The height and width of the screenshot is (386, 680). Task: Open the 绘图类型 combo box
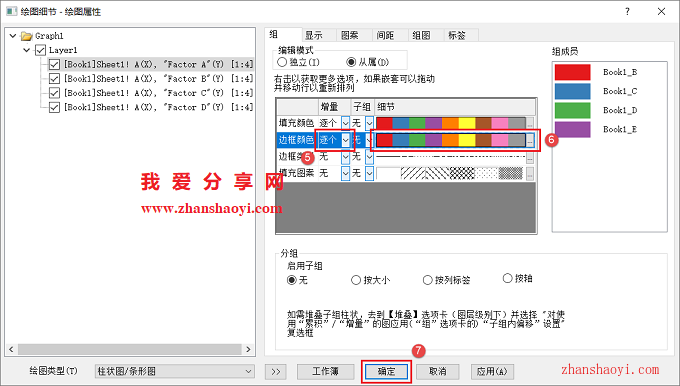tap(174, 371)
